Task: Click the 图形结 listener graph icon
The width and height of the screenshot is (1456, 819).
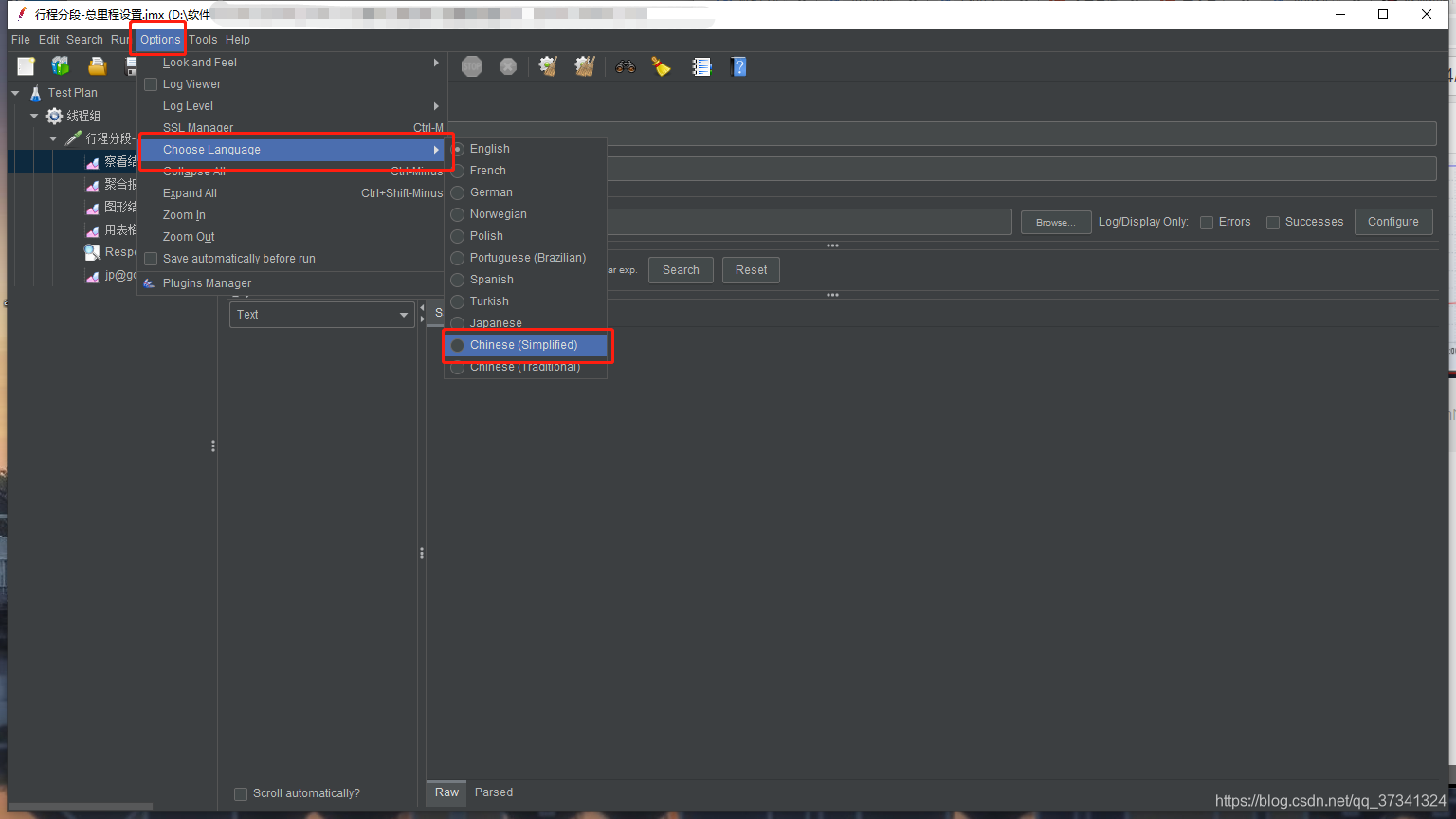Action: pyautogui.click(x=92, y=208)
